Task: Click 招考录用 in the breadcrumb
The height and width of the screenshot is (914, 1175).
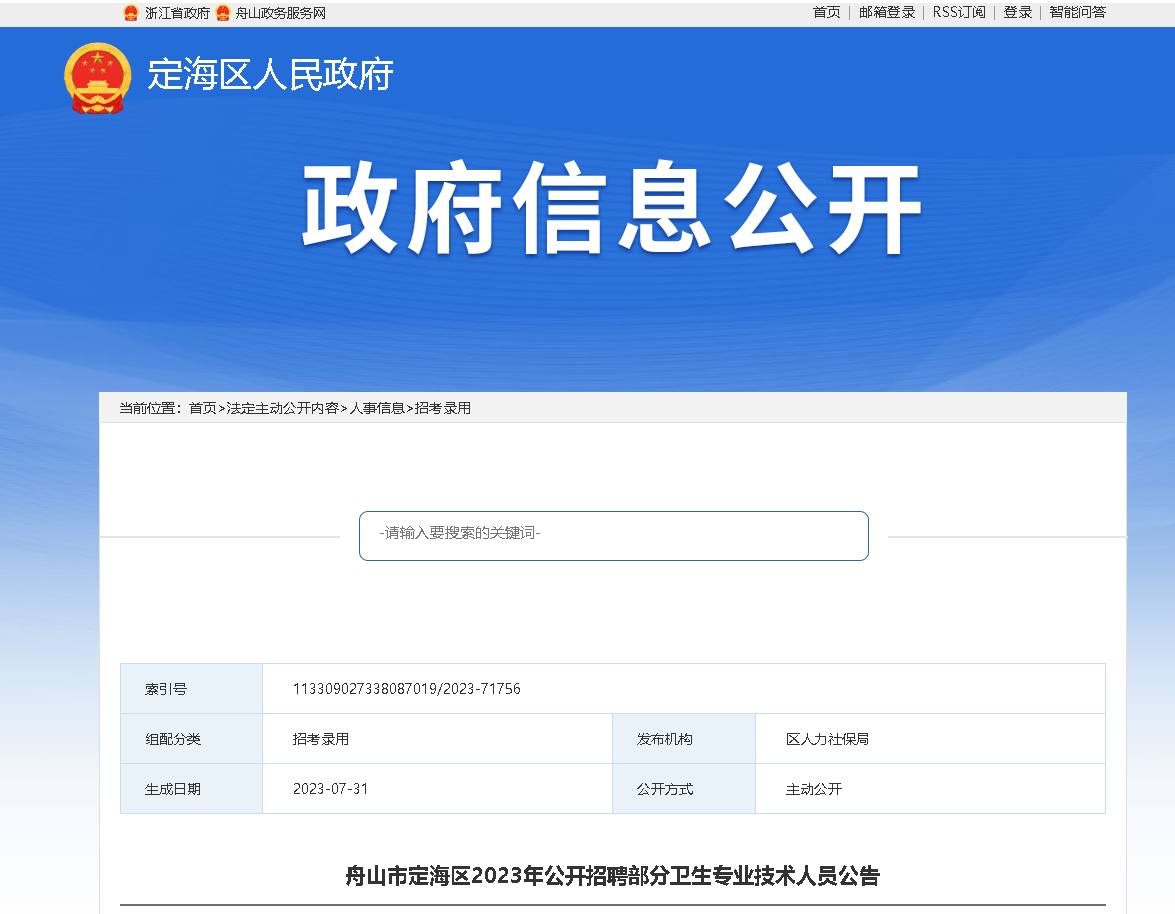Action: coord(443,408)
